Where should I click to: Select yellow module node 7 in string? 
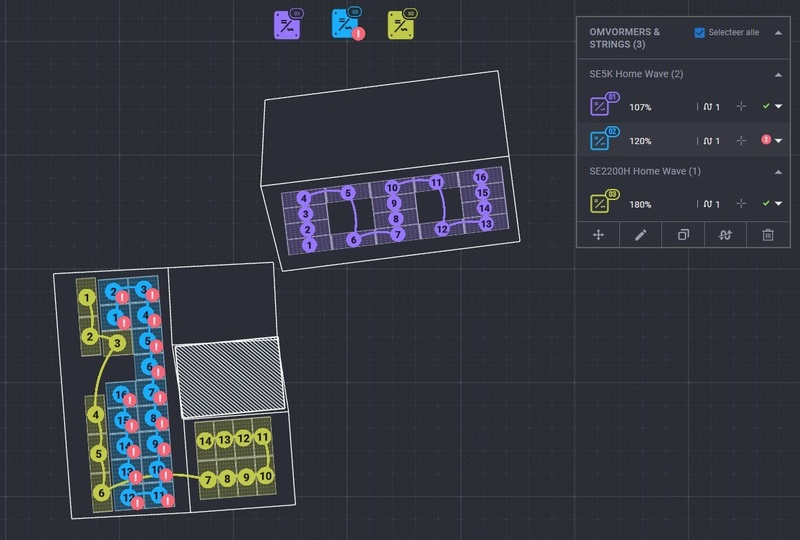click(208, 480)
